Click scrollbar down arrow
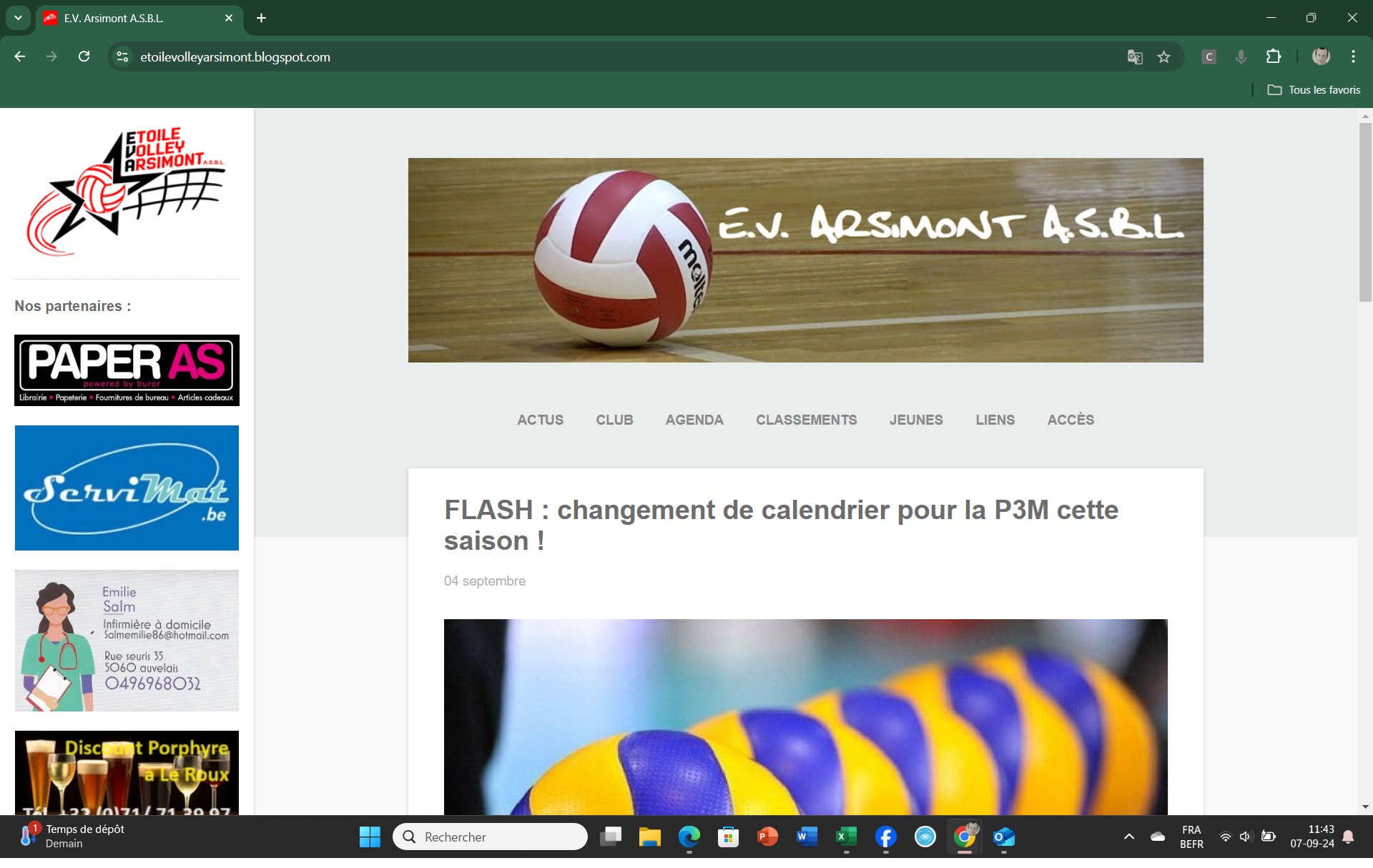This screenshot has height=868, width=1373. 1365,807
